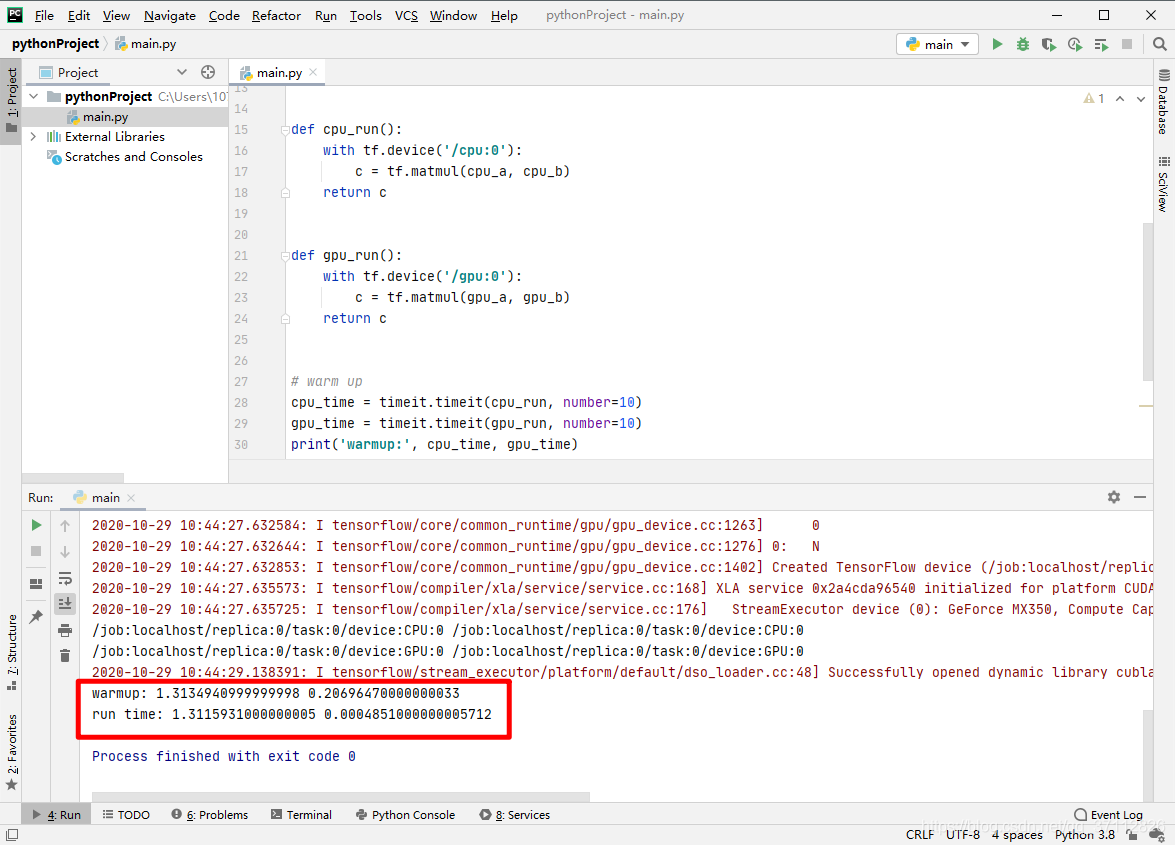Open Search Everywhere magnifier icon

click(1159, 44)
